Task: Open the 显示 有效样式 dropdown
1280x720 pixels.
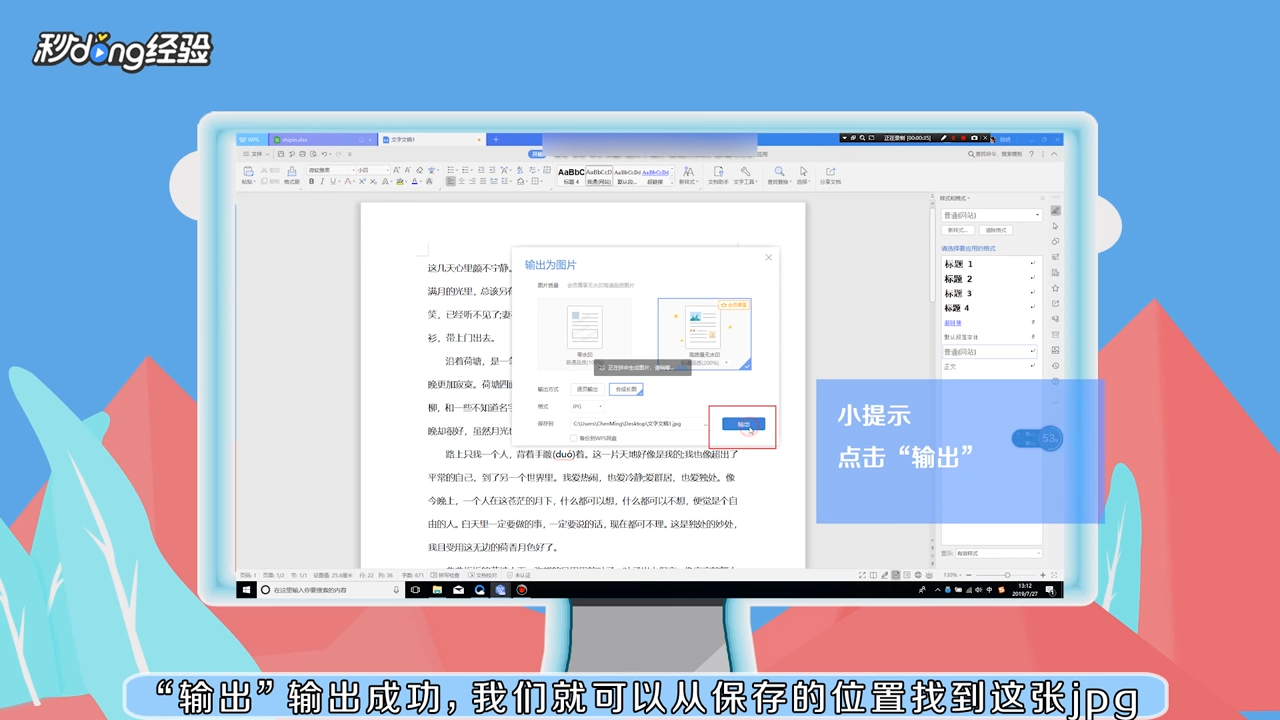Action: [998, 553]
